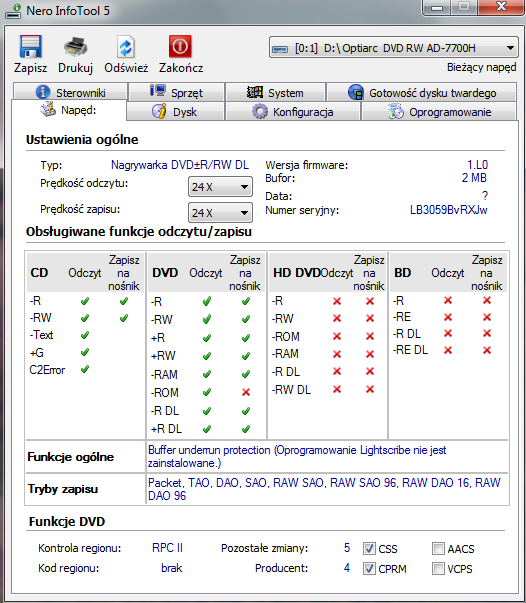Click the Nero InfoTool title bar icon
The width and height of the screenshot is (526, 603).
(x=13, y=11)
